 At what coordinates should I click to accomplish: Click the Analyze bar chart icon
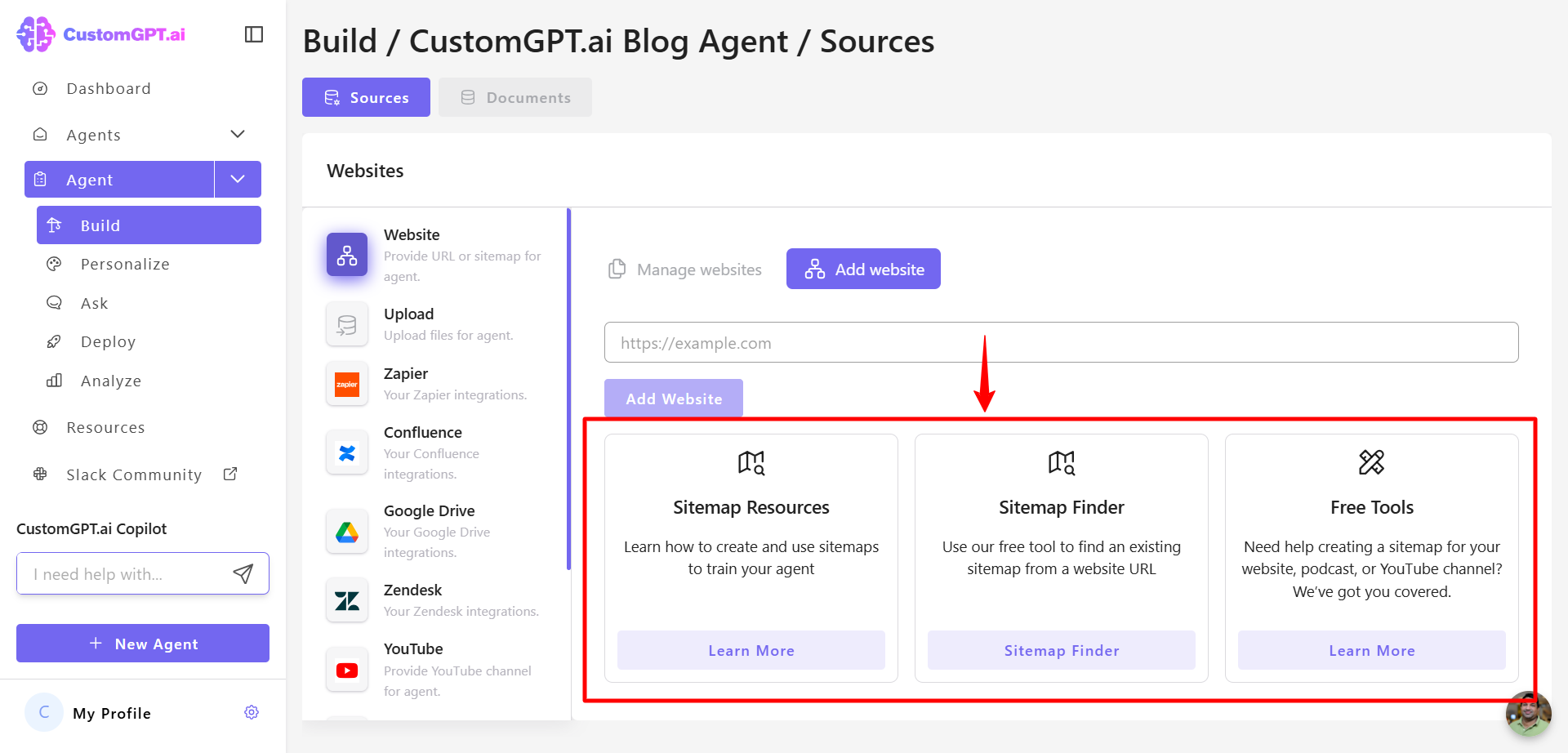pyautogui.click(x=54, y=381)
